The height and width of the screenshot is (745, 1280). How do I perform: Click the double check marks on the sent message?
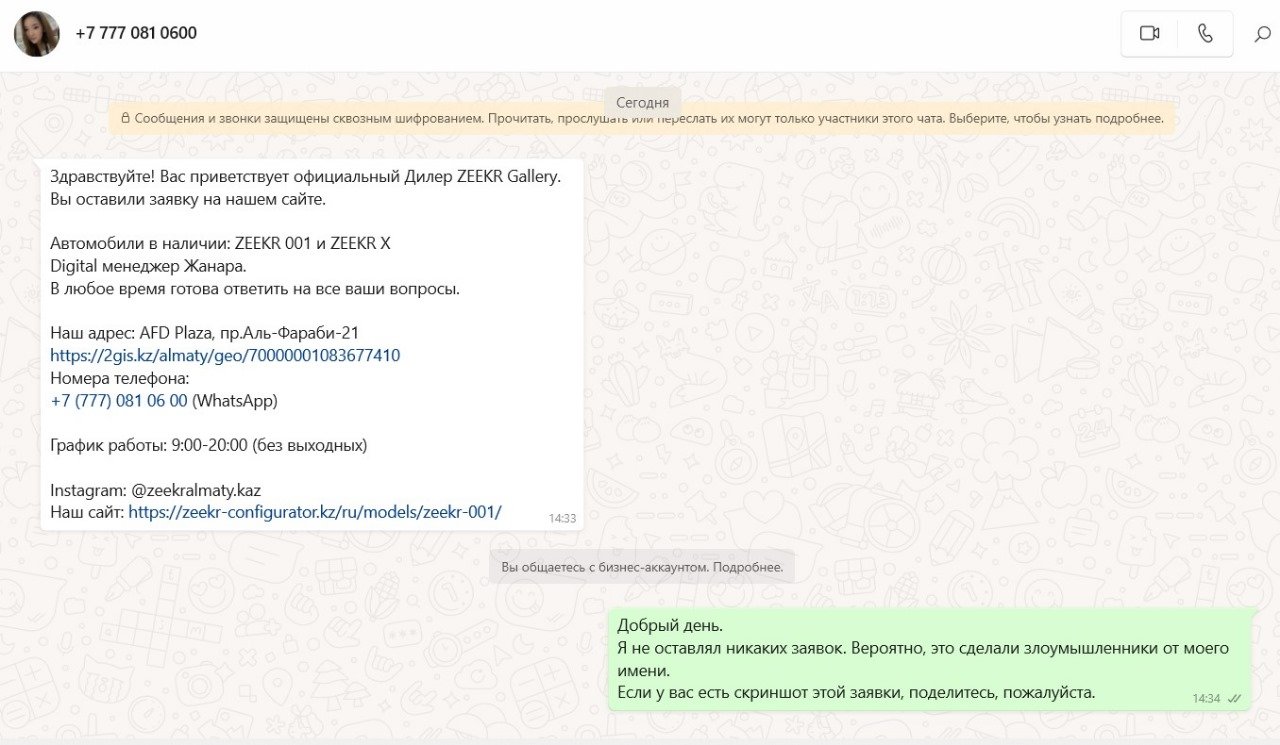pyautogui.click(x=1234, y=699)
